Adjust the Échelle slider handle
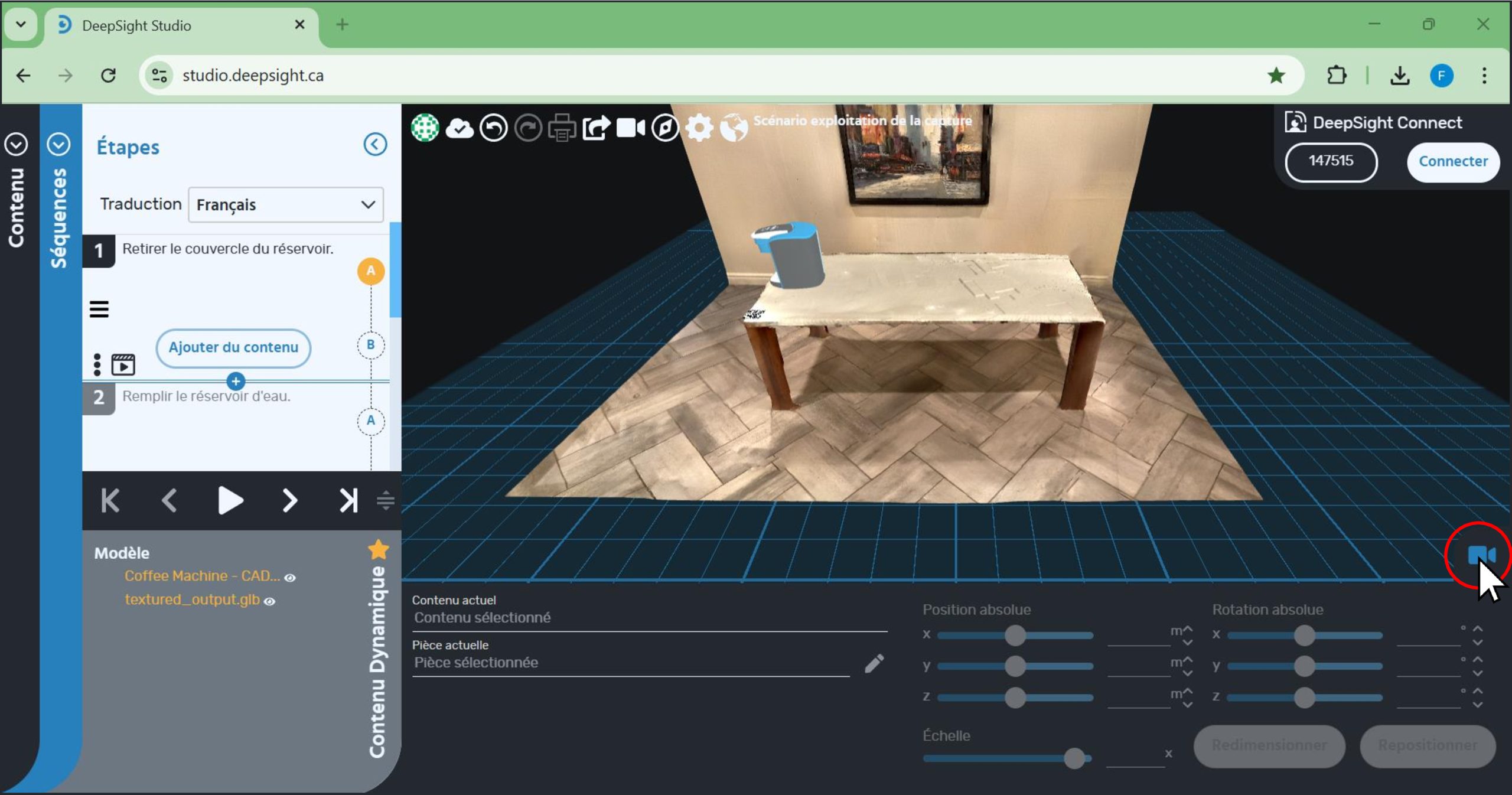Image resolution: width=1512 pixels, height=795 pixels. (x=1074, y=758)
